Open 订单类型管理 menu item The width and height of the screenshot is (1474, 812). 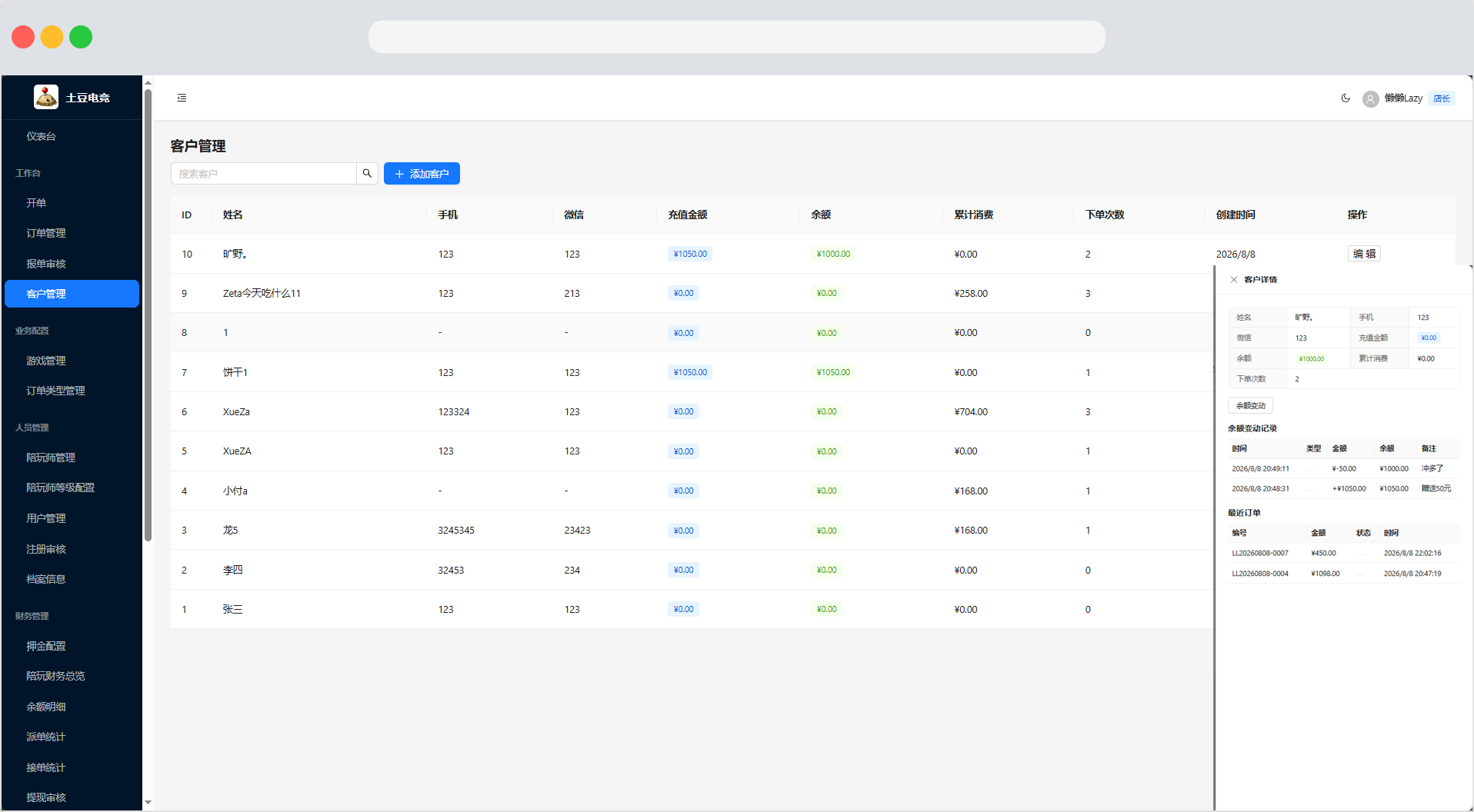(55, 391)
